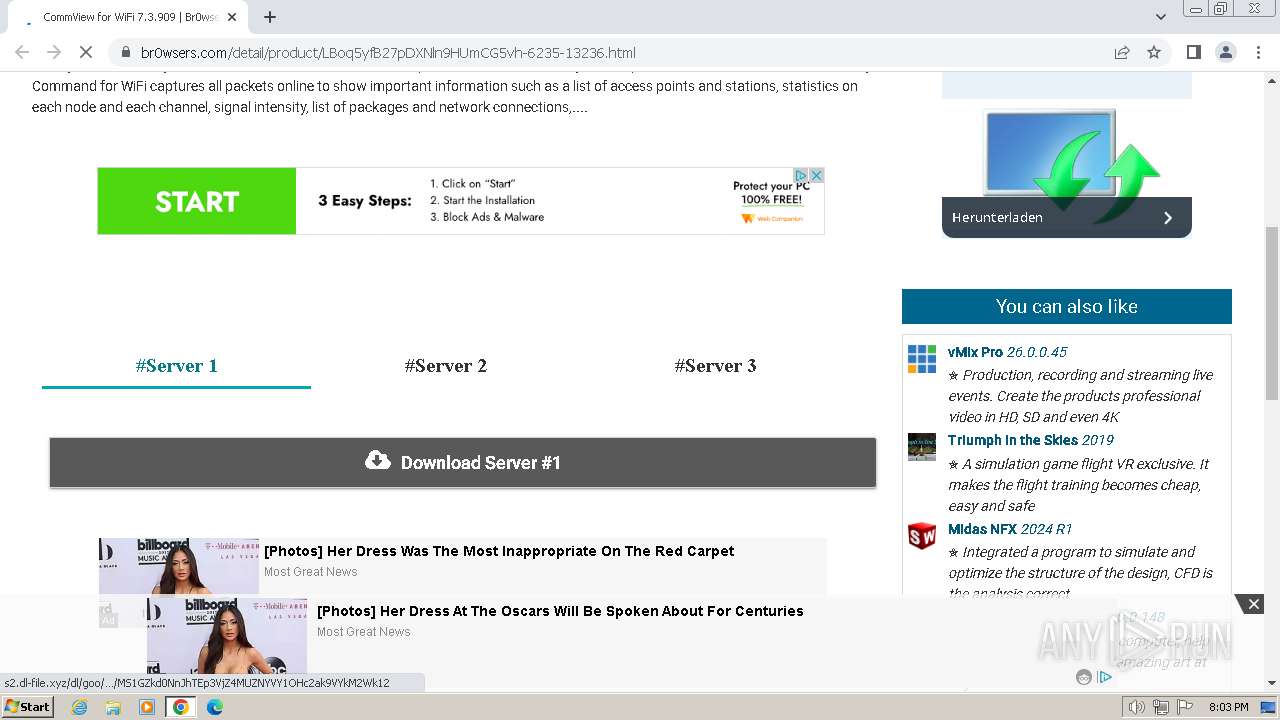Click the vMix Pro app icon

pos(922,358)
